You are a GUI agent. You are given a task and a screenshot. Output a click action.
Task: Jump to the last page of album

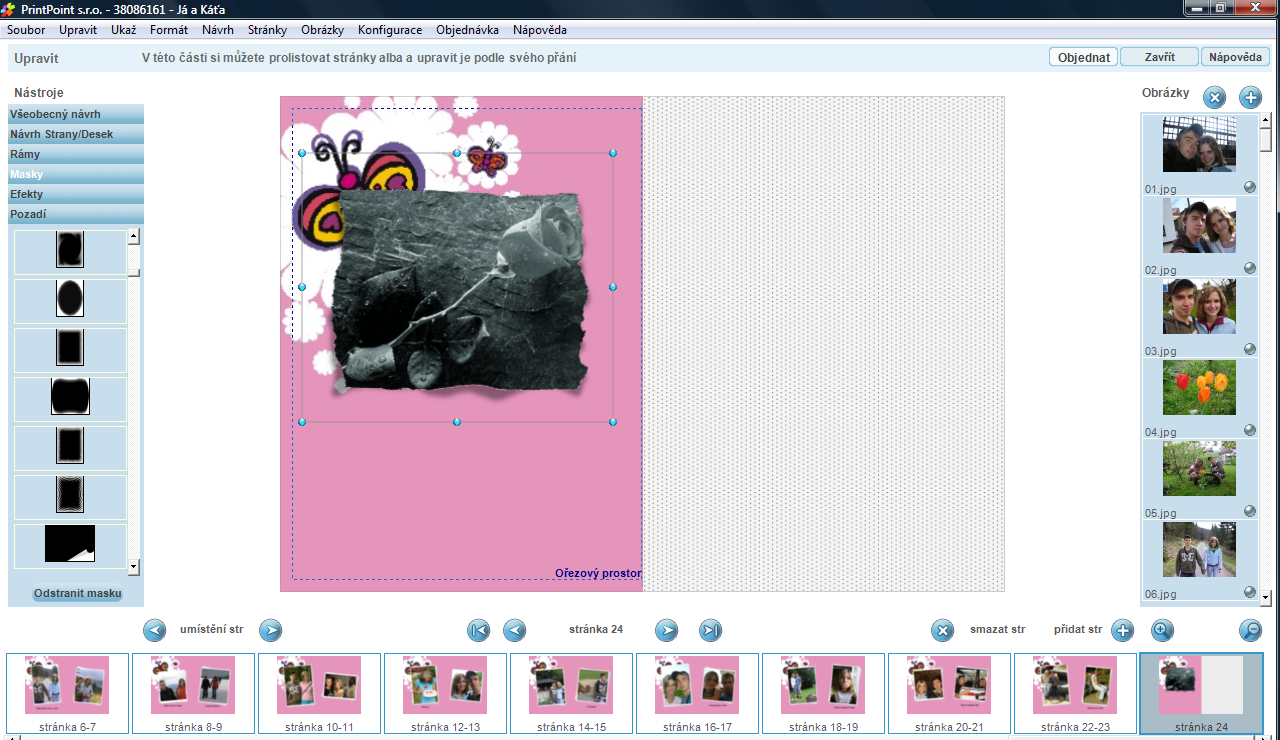pos(711,630)
